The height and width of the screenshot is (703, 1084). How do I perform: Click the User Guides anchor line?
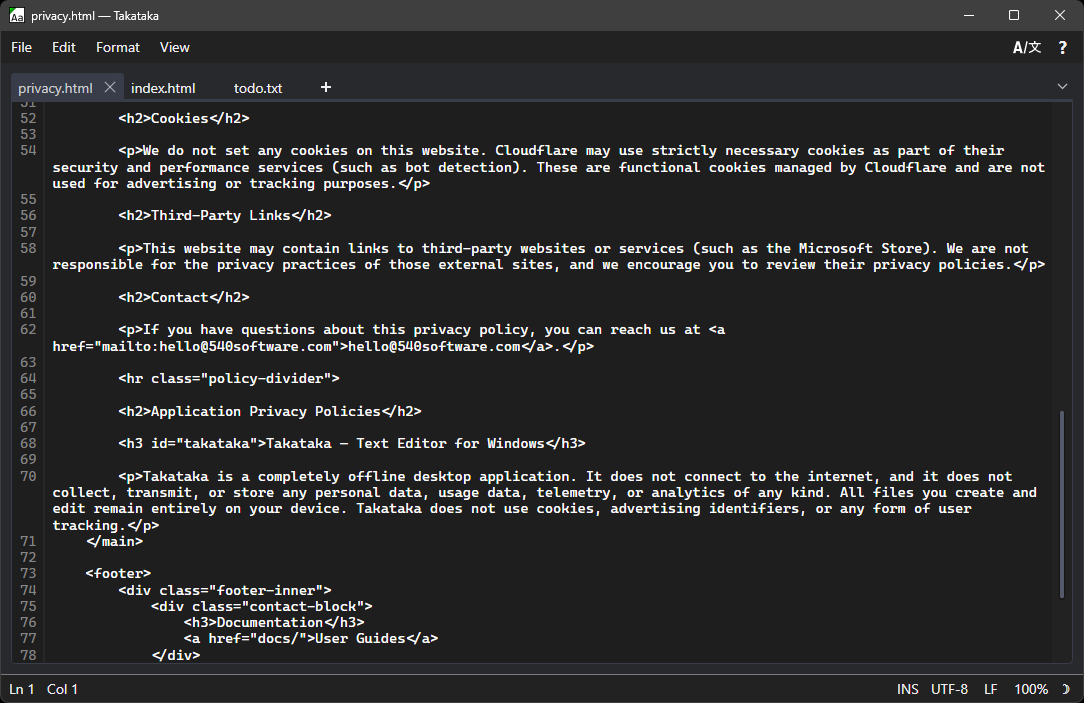pos(311,639)
